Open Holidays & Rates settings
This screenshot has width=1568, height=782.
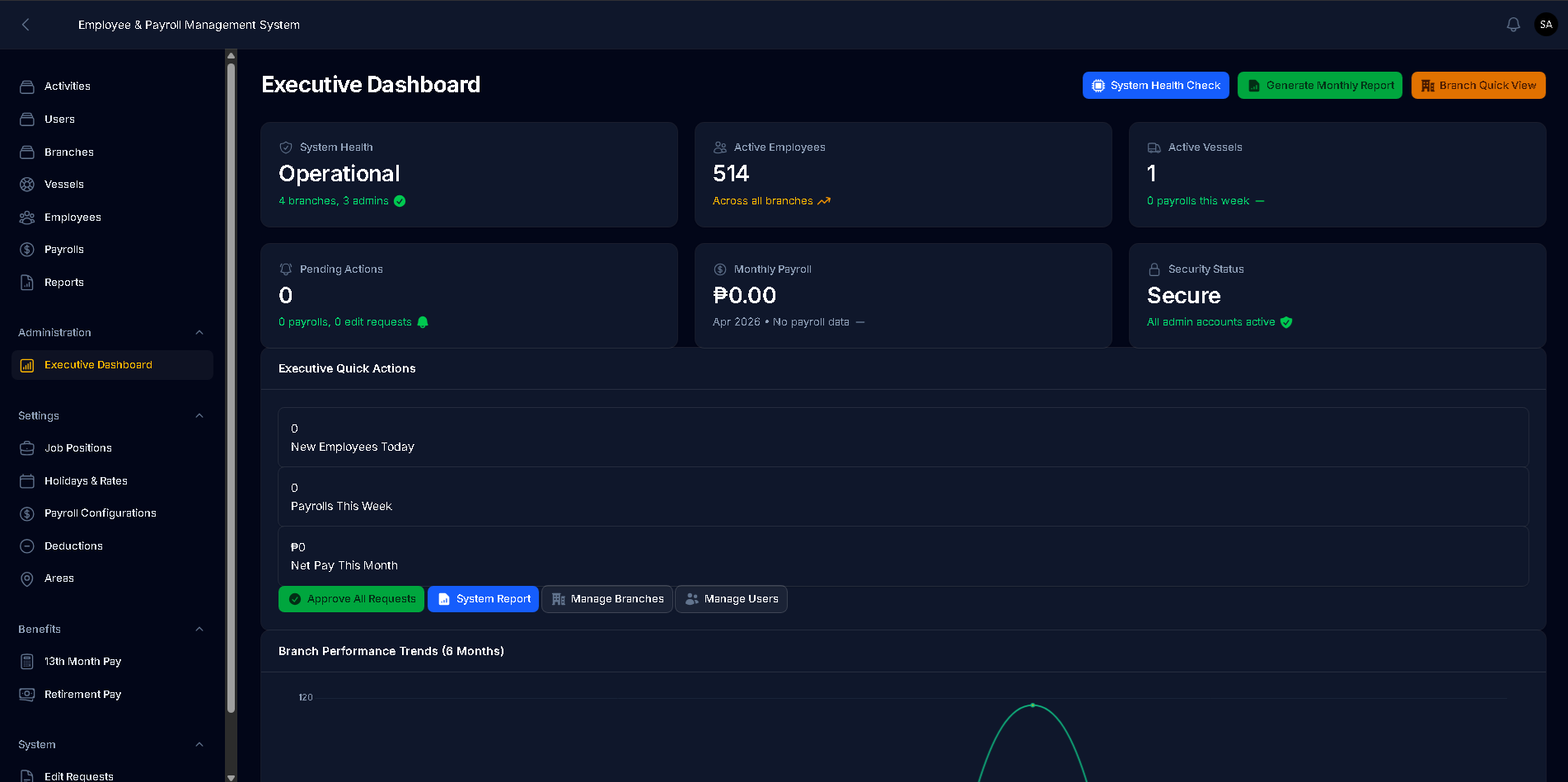pyautogui.click(x=112, y=481)
